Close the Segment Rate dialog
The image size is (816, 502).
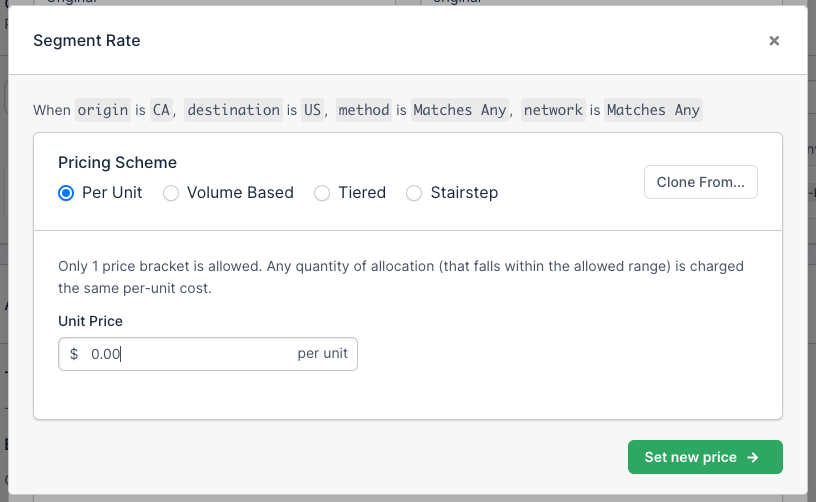[x=773, y=41]
